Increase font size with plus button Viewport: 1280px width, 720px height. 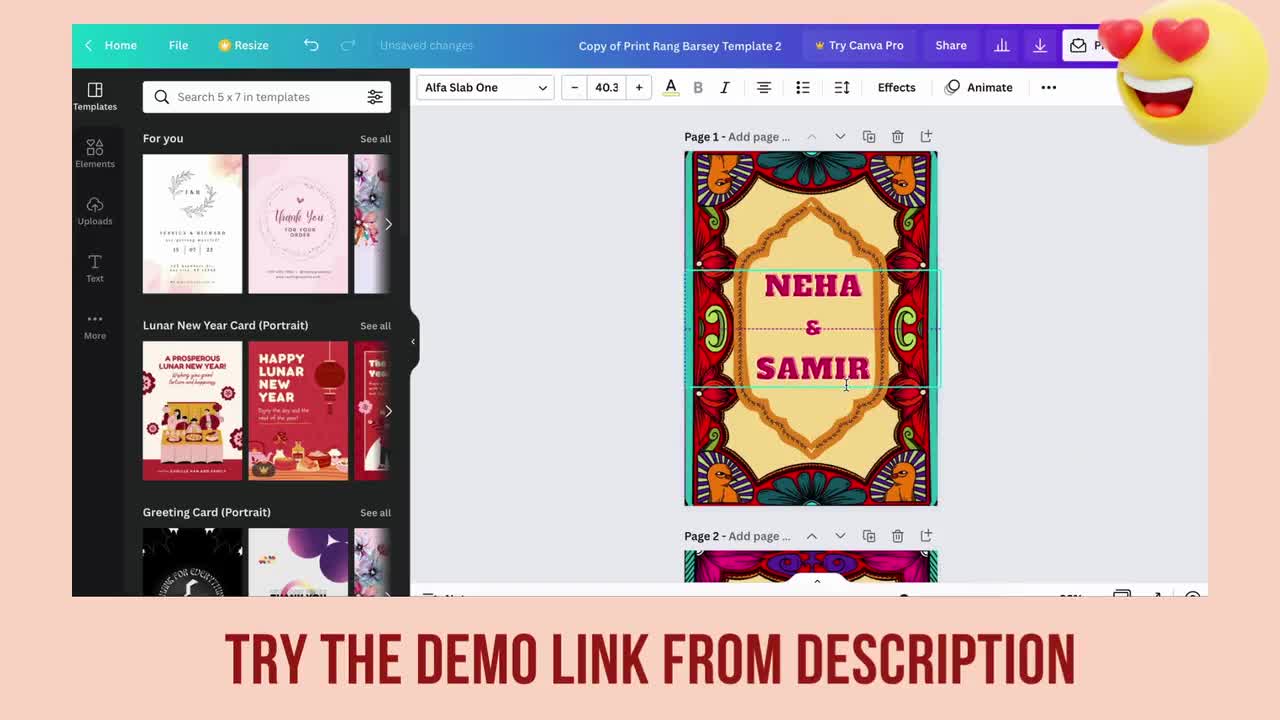tap(639, 87)
